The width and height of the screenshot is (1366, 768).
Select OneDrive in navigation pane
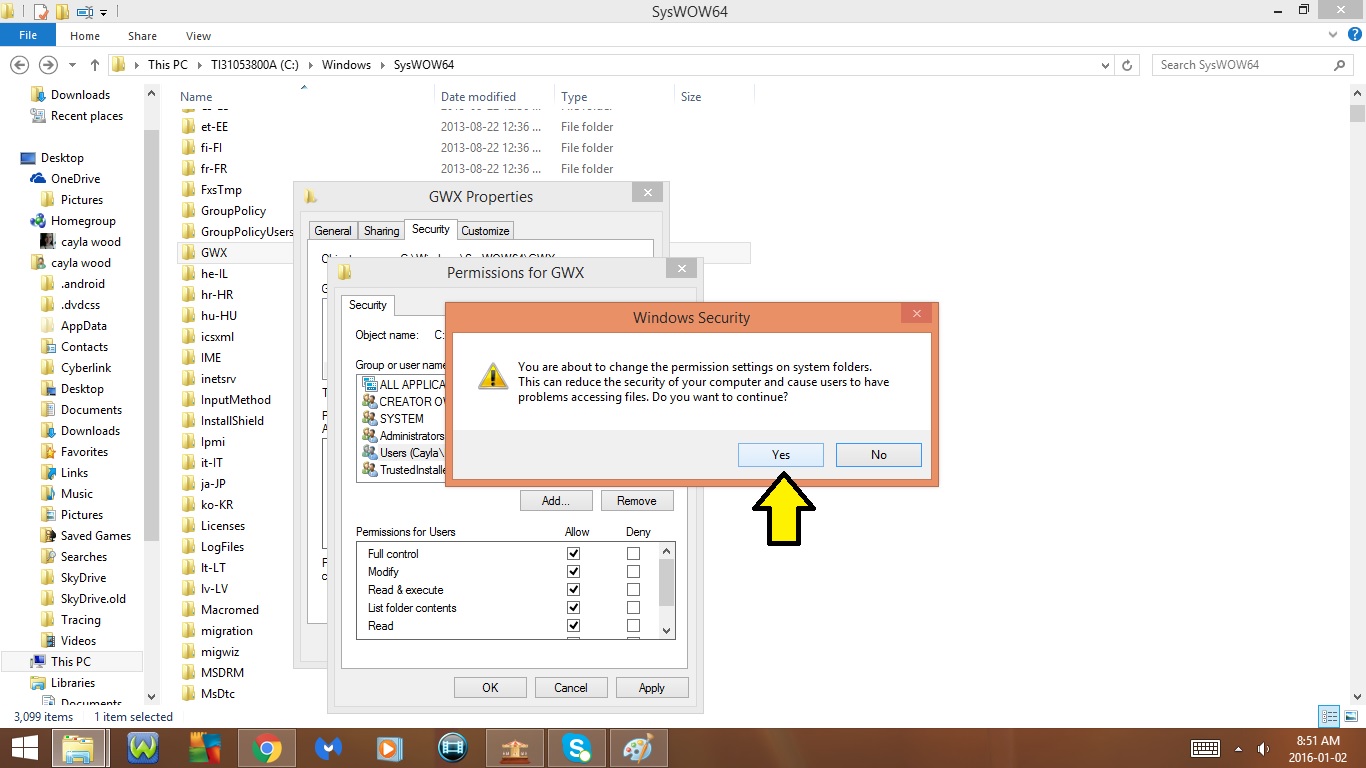[75, 179]
